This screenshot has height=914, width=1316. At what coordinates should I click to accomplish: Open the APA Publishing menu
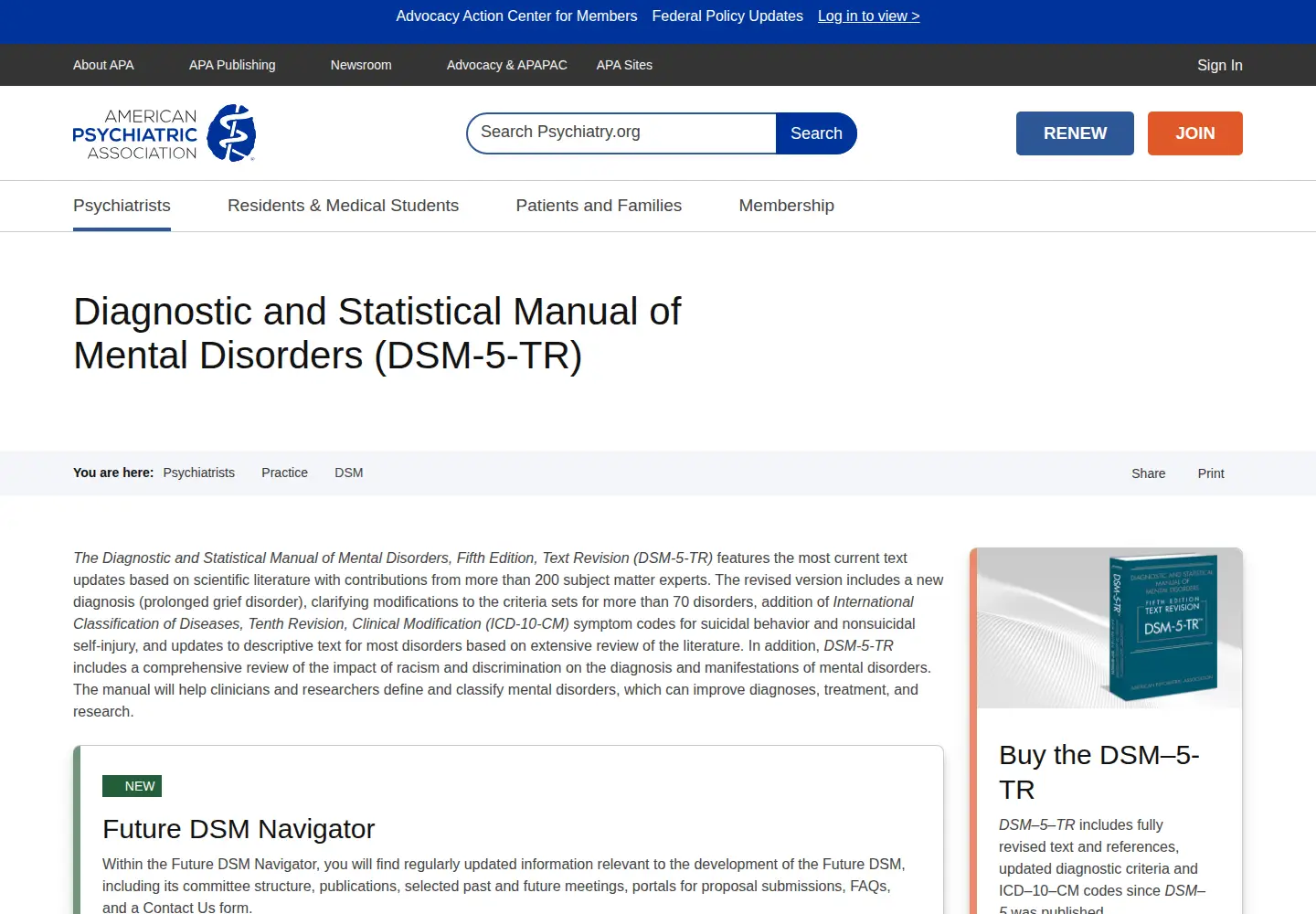coord(232,65)
